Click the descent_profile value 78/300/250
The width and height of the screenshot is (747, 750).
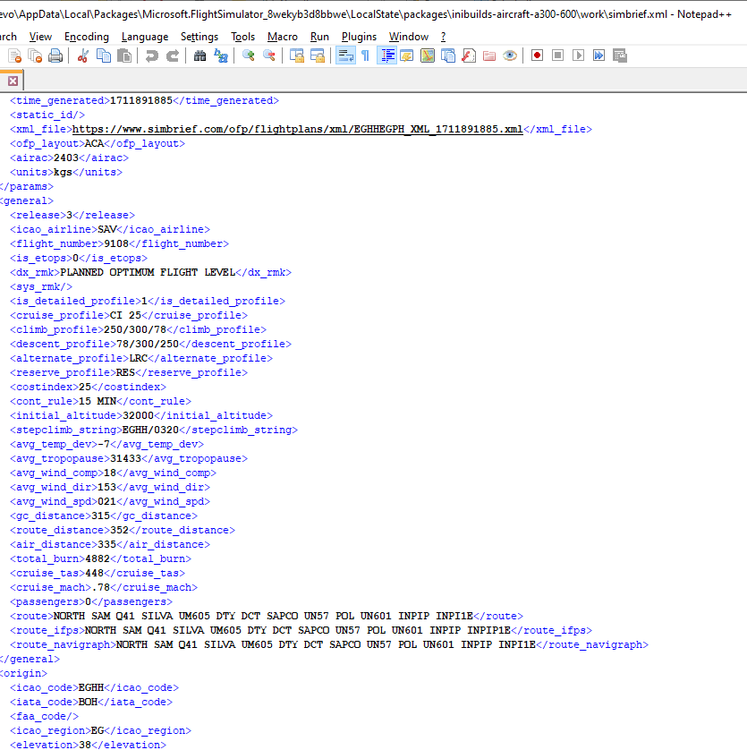147,344
